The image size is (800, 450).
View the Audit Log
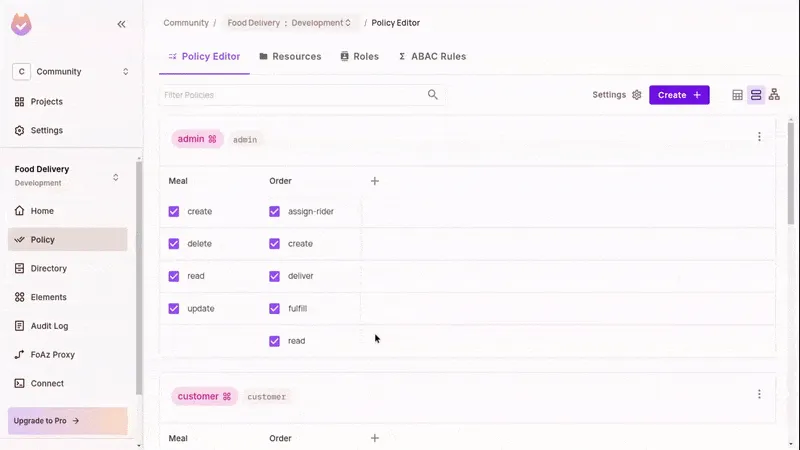pos(67,326)
